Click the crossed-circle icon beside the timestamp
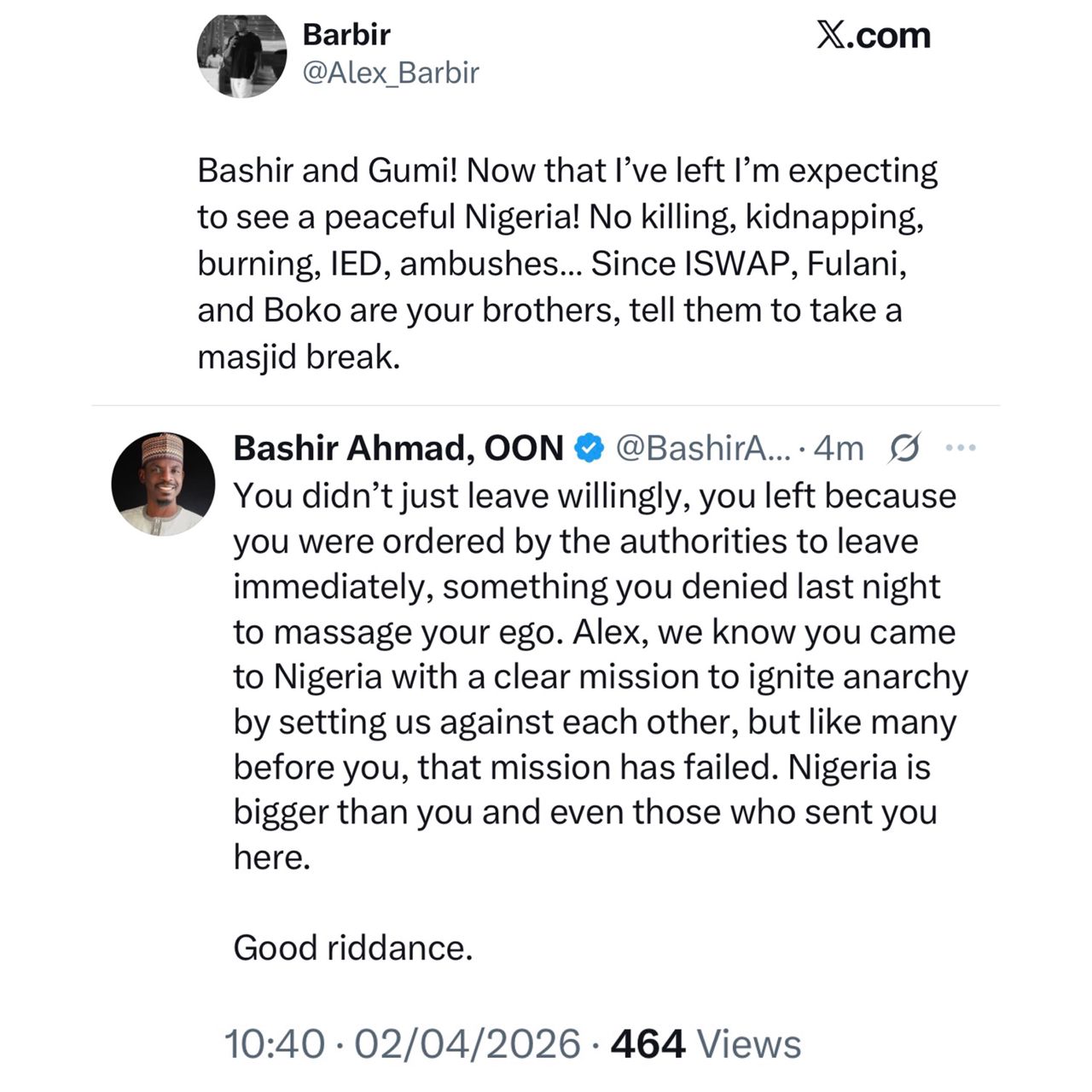The width and height of the screenshot is (1092, 1092). point(905,445)
